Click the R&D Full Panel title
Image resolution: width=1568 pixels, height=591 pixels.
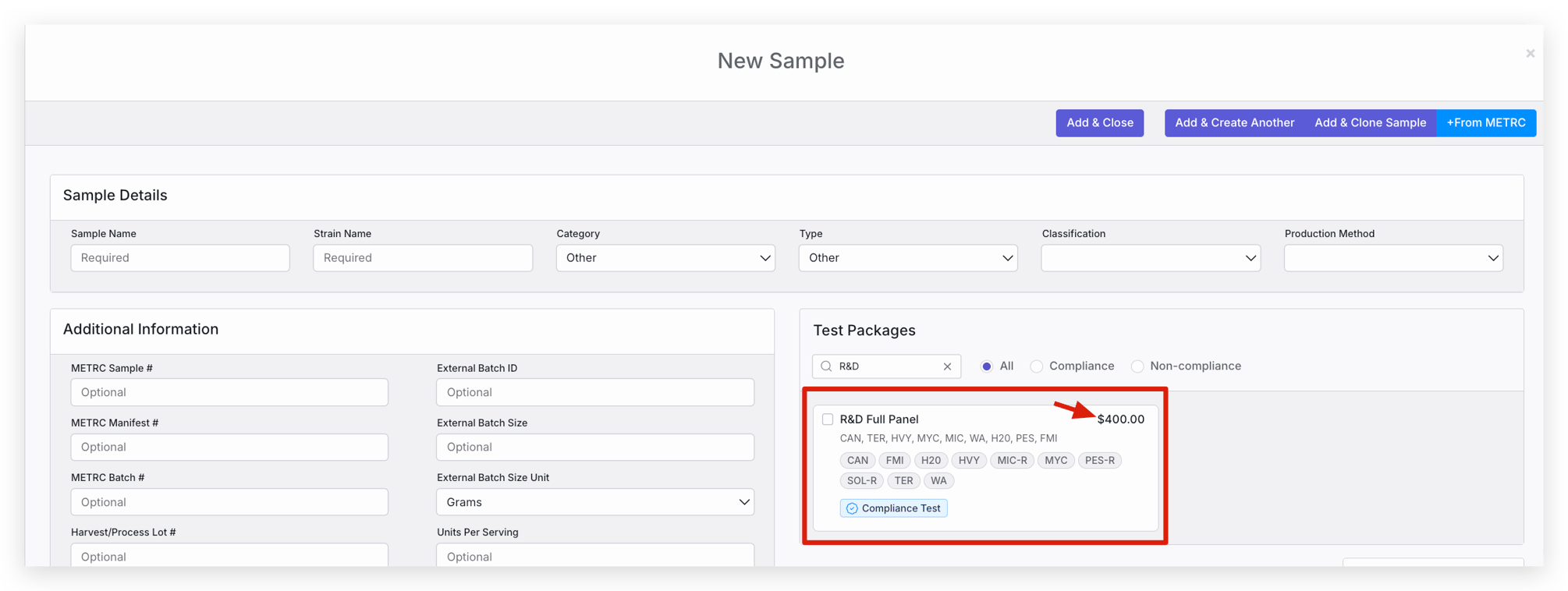pyautogui.click(x=879, y=419)
